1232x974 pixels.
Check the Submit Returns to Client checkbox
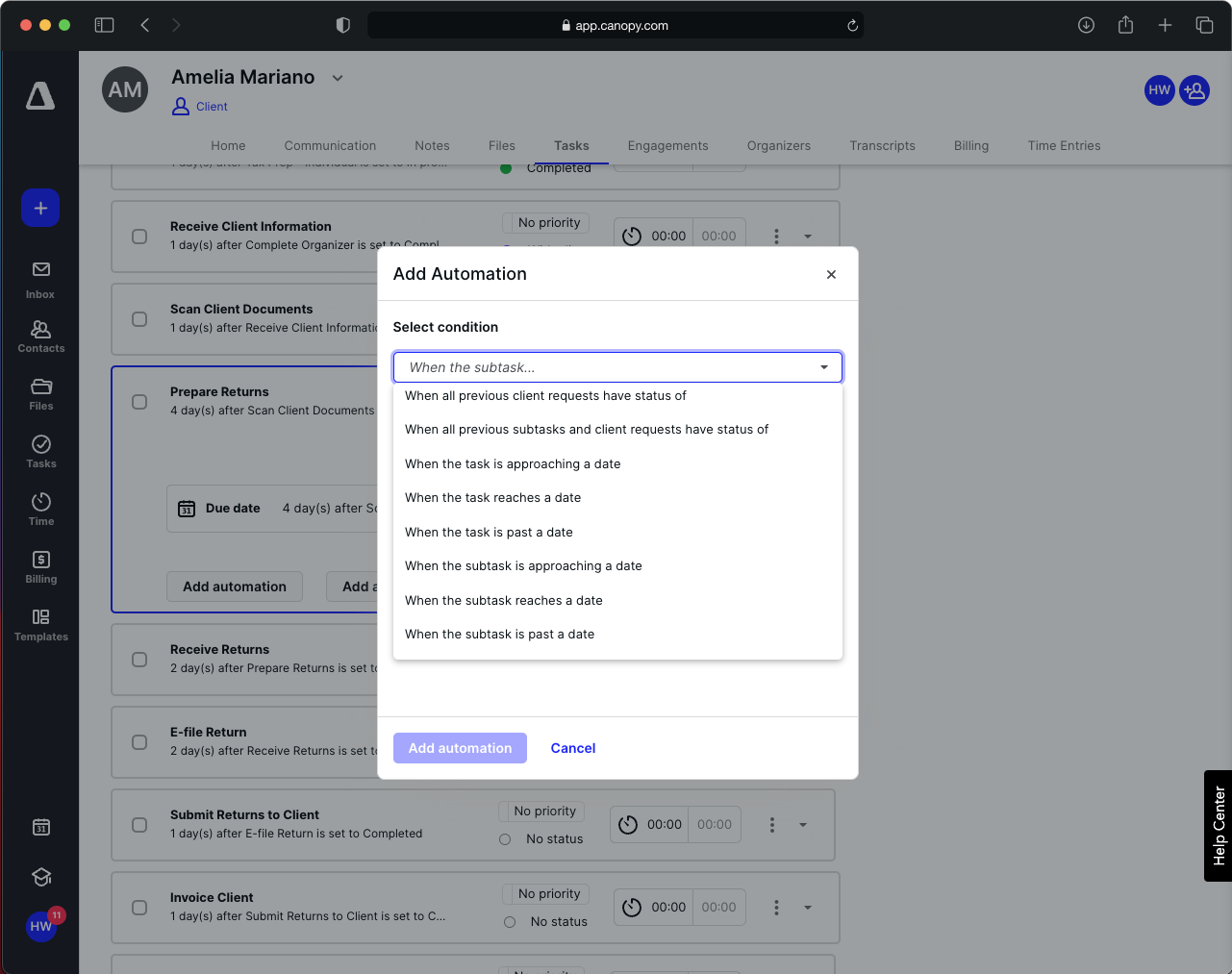coord(138,824)
